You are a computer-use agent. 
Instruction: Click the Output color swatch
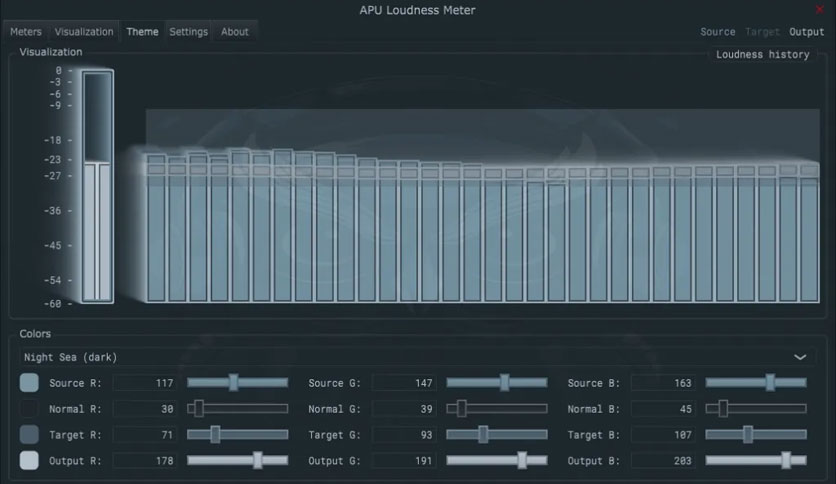coord(29,460)
